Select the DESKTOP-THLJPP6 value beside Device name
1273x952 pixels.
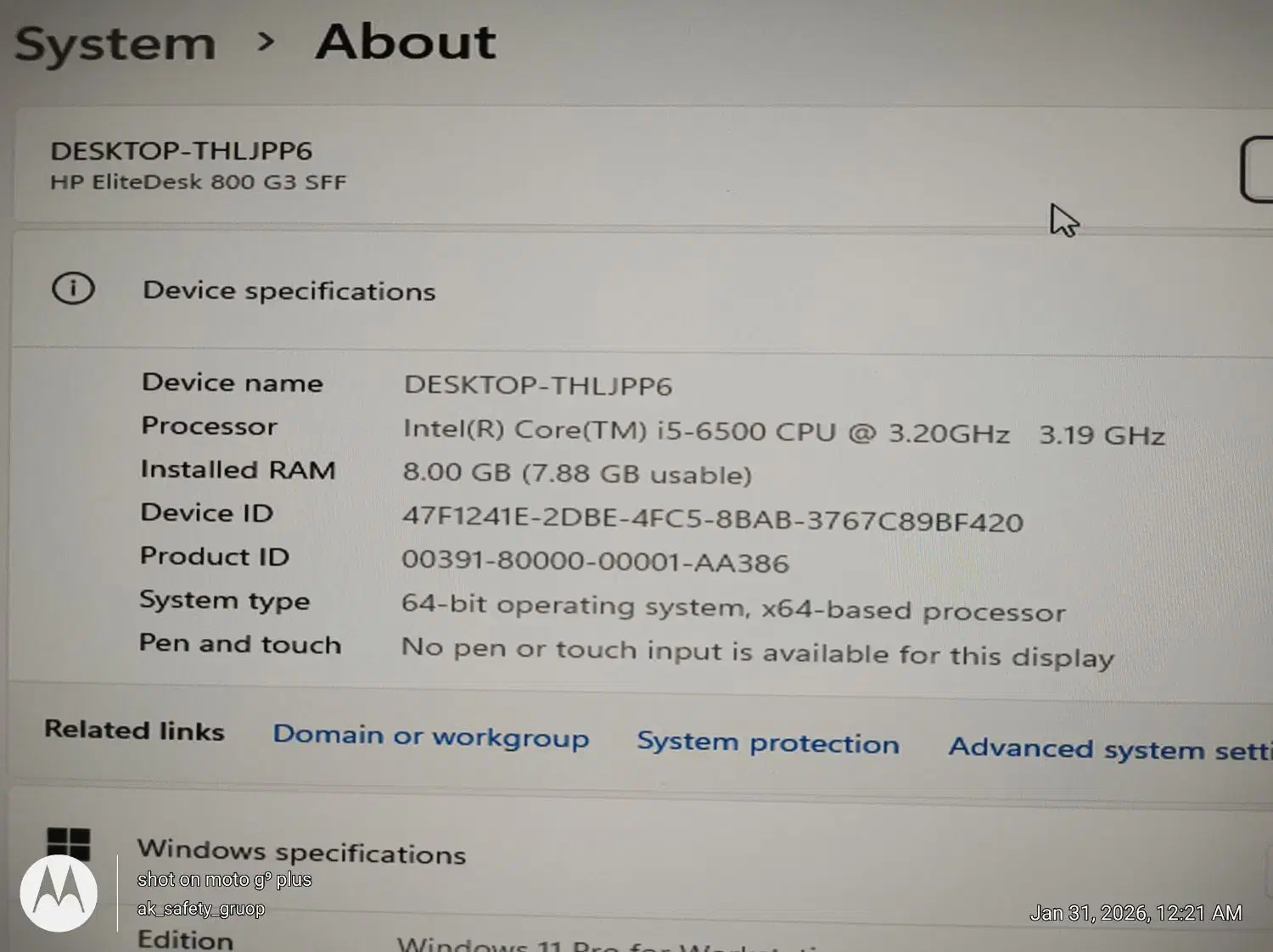pyautogui.click(x=538, y=385)
